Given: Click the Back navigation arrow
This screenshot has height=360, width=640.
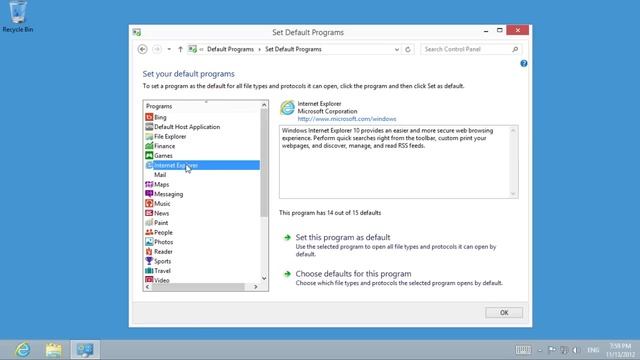Looking at the screenshot, I should [x=142, y=49].
